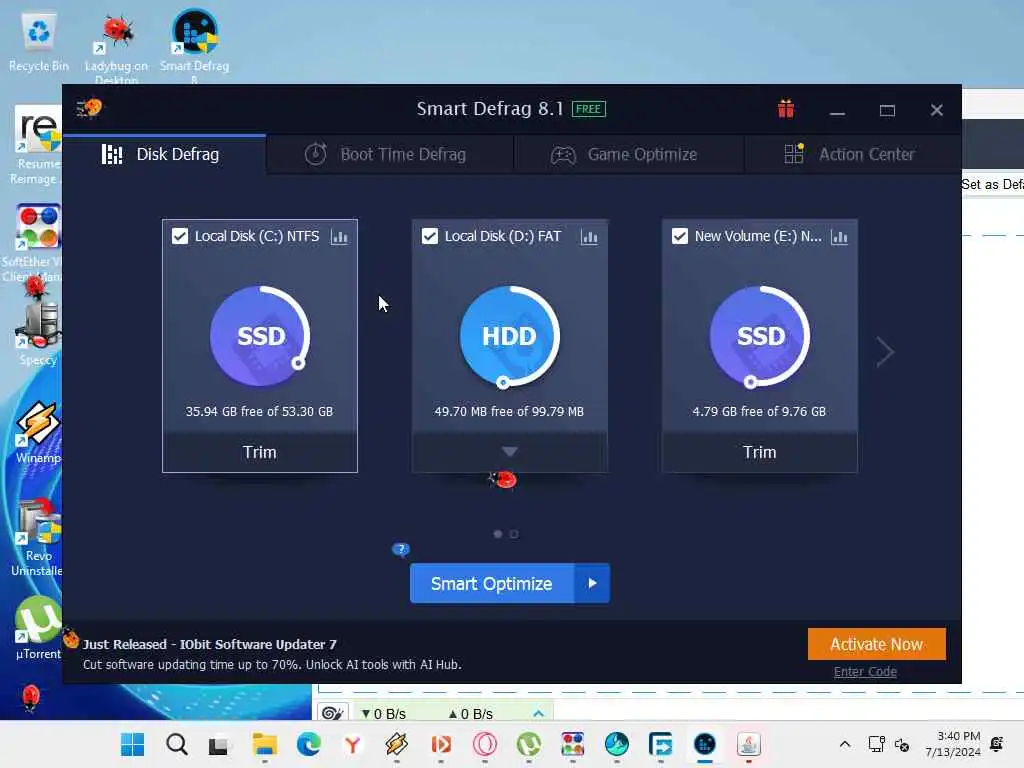Open the IObit Software Updater 7 news banner
Screen dimensions: 1024x768
tap(272, 654)
